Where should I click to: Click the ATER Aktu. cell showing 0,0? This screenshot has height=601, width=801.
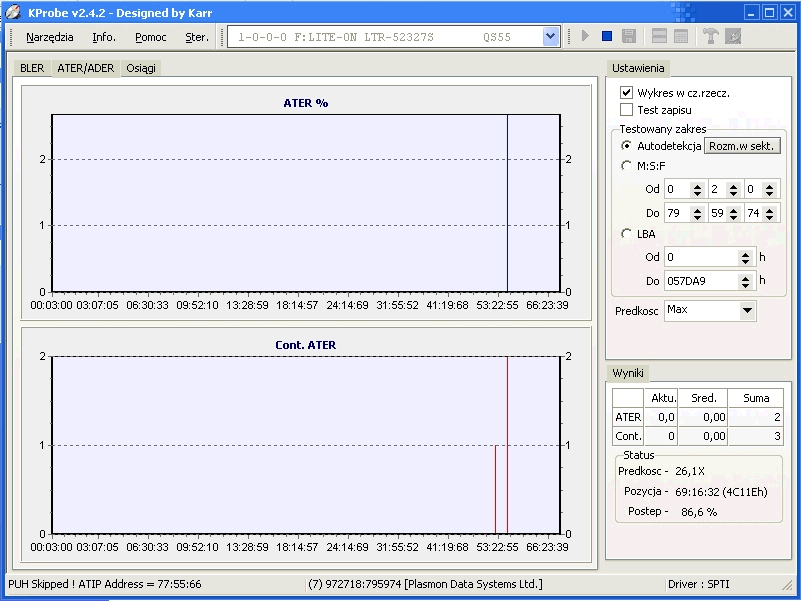[661, 417]
